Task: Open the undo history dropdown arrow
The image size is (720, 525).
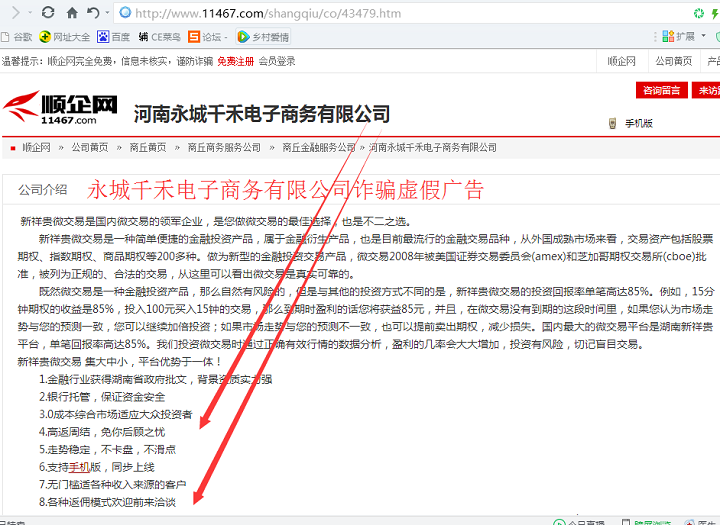Action: pyautogui.click(x=107, y=12)
